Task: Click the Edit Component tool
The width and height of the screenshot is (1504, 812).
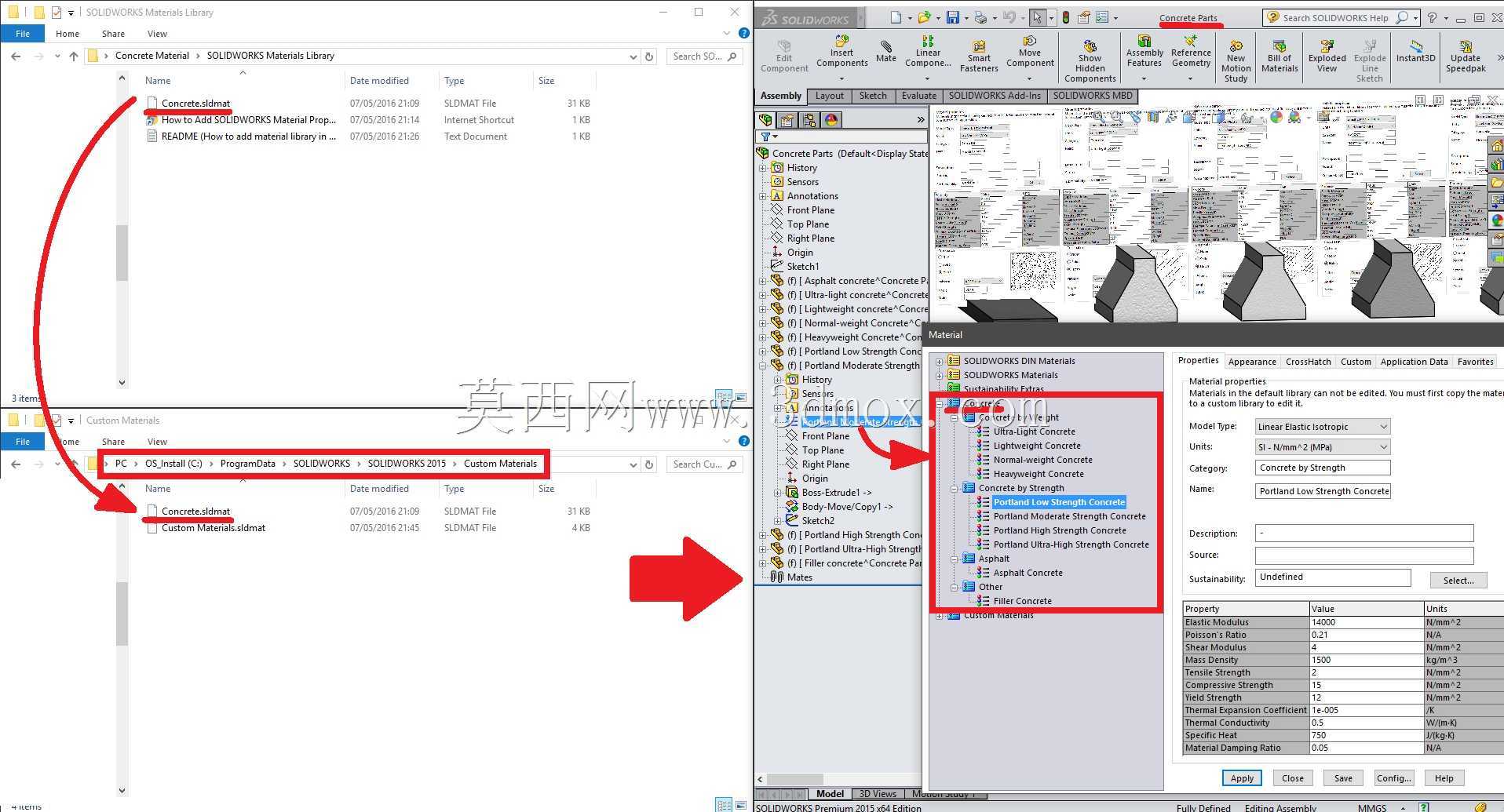Action: coord(783,56)
